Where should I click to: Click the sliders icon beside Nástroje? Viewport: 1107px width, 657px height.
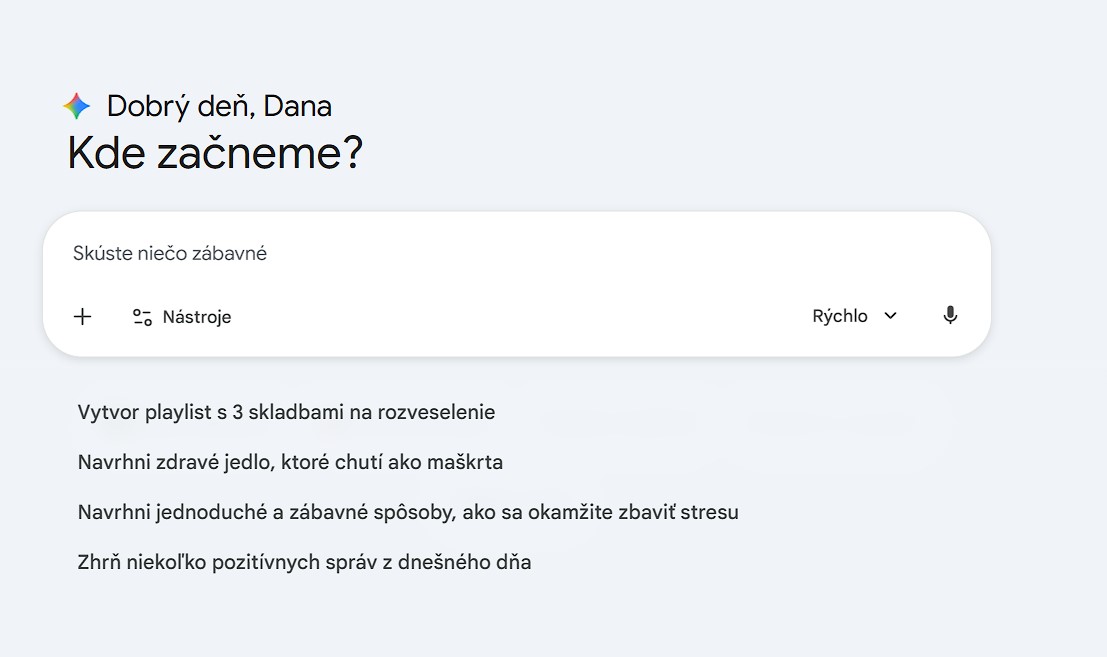pos(142,317)
